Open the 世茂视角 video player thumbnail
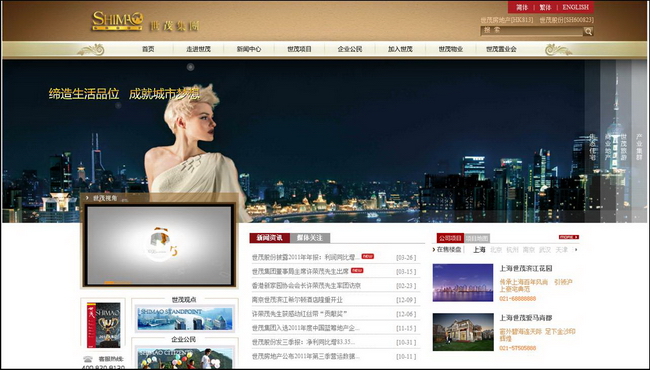 pyautogui.click(x=159, y=244)
